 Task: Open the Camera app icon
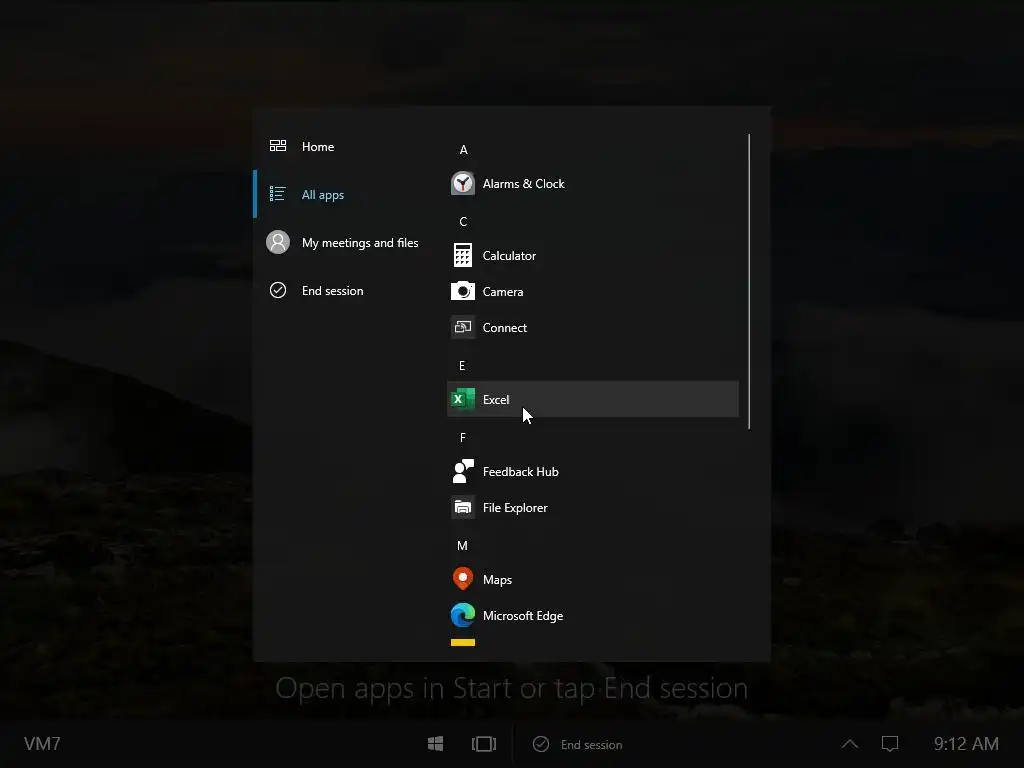tap(463, 291)
